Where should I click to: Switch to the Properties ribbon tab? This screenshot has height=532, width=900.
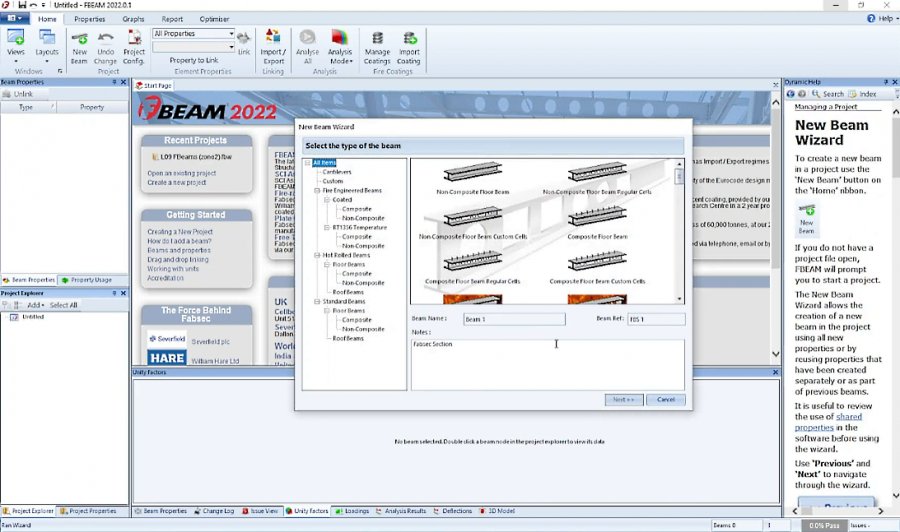[90, 19]
